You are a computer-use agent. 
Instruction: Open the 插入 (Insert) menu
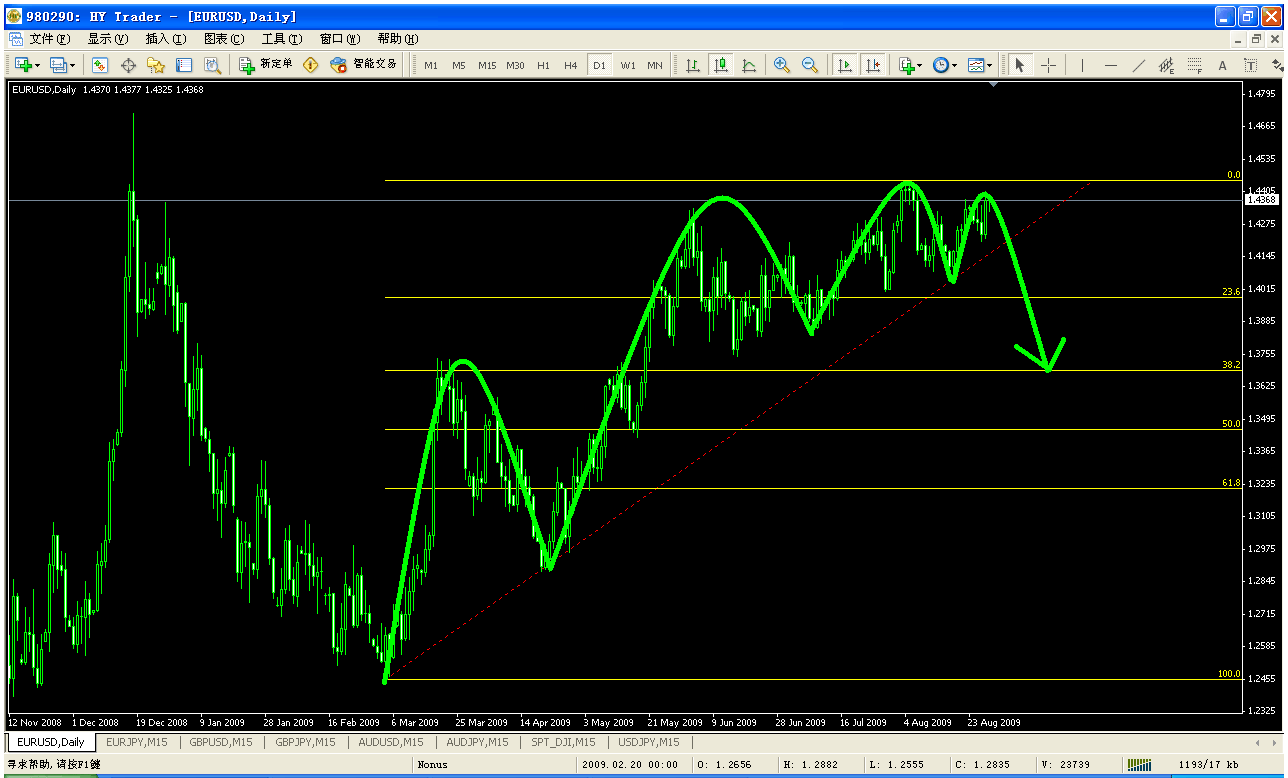[x=166, y=39]
